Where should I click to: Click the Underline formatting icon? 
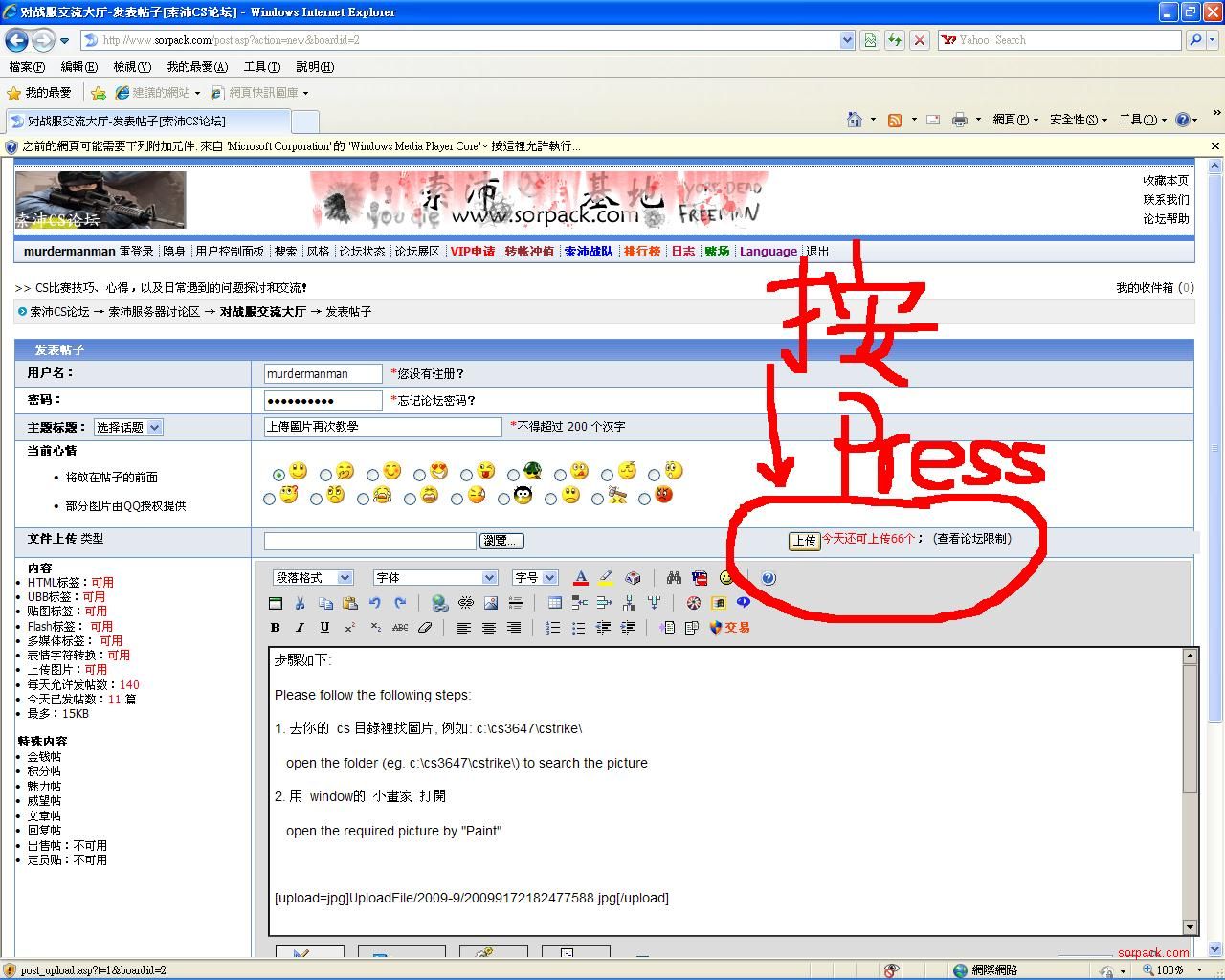(324, 628)
